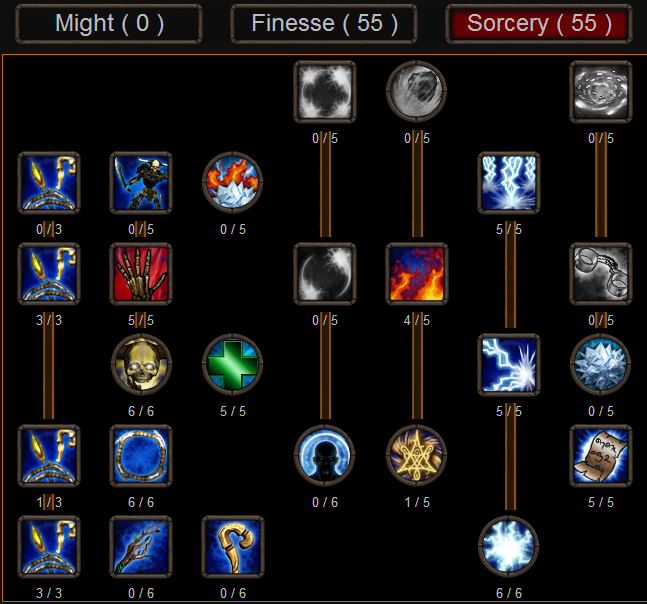Select the greyed-out handcuffs skill icon

coord(601,274)
